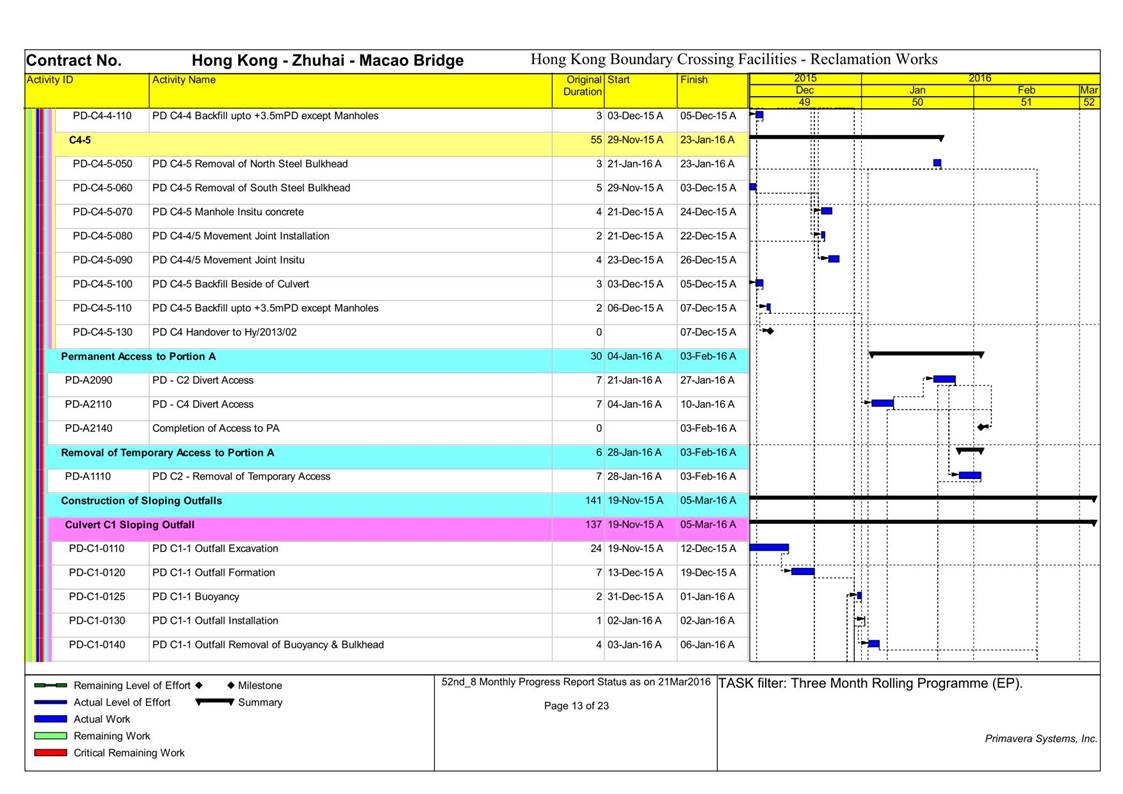This screenshot has height=794, width=1123.
Task: Click the 05-Mar-16 A finish date of Culvert C1 row
Action: click(x=708, y=525)
